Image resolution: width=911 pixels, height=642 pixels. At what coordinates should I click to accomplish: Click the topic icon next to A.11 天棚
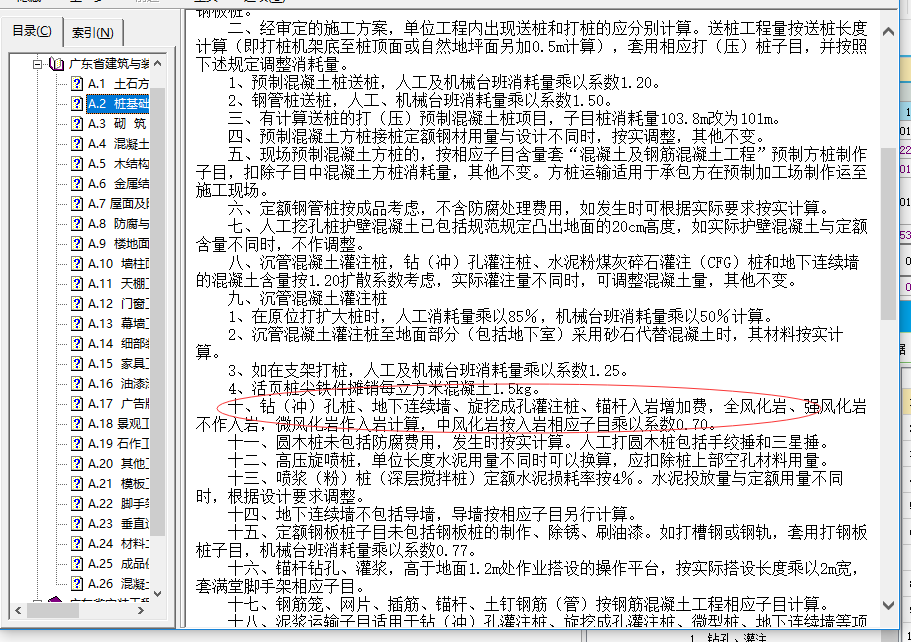click(77, 284)
